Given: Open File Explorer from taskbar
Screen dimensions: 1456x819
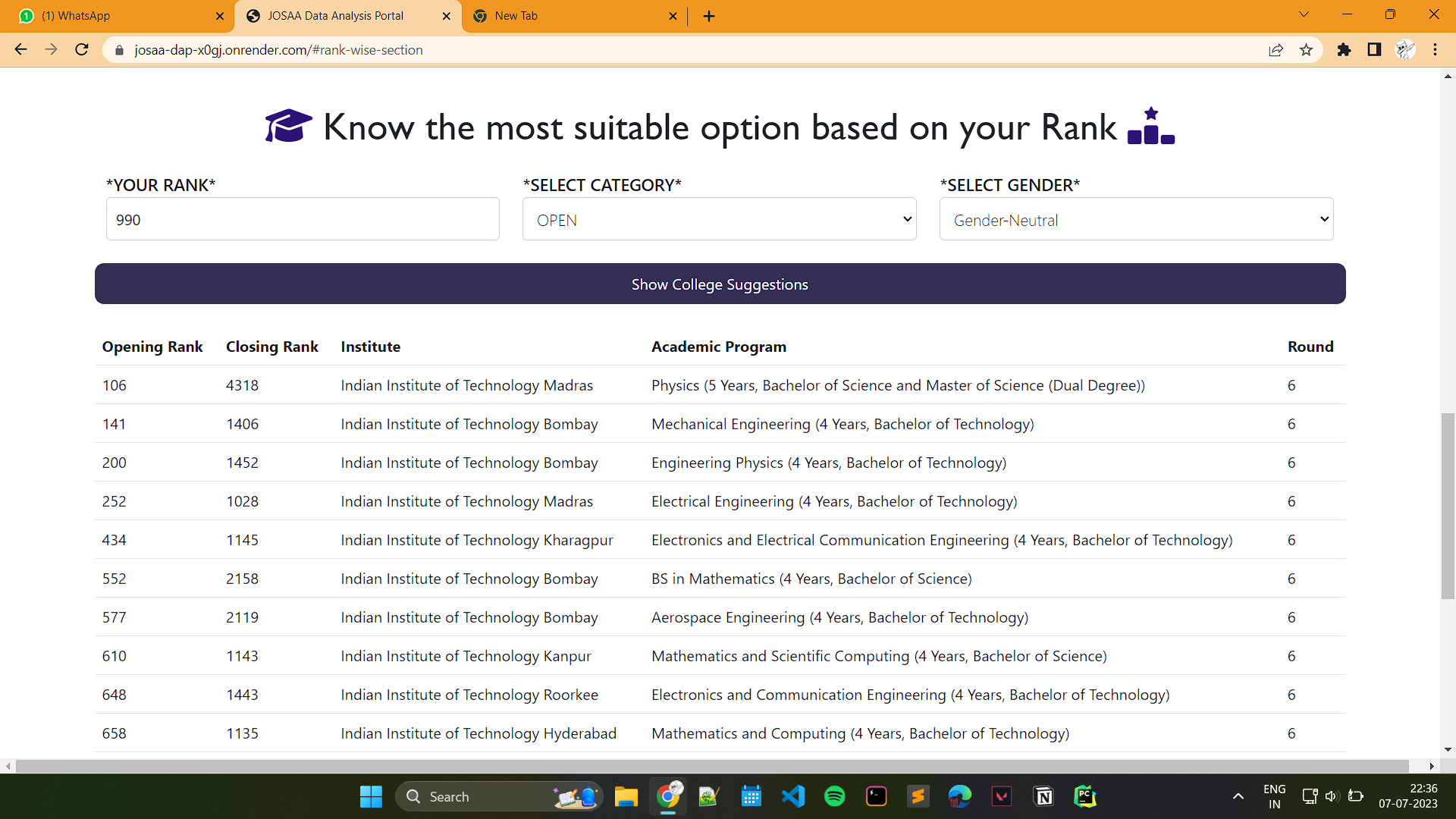Looking at the screenshot, I should click(x=626, y=796).
